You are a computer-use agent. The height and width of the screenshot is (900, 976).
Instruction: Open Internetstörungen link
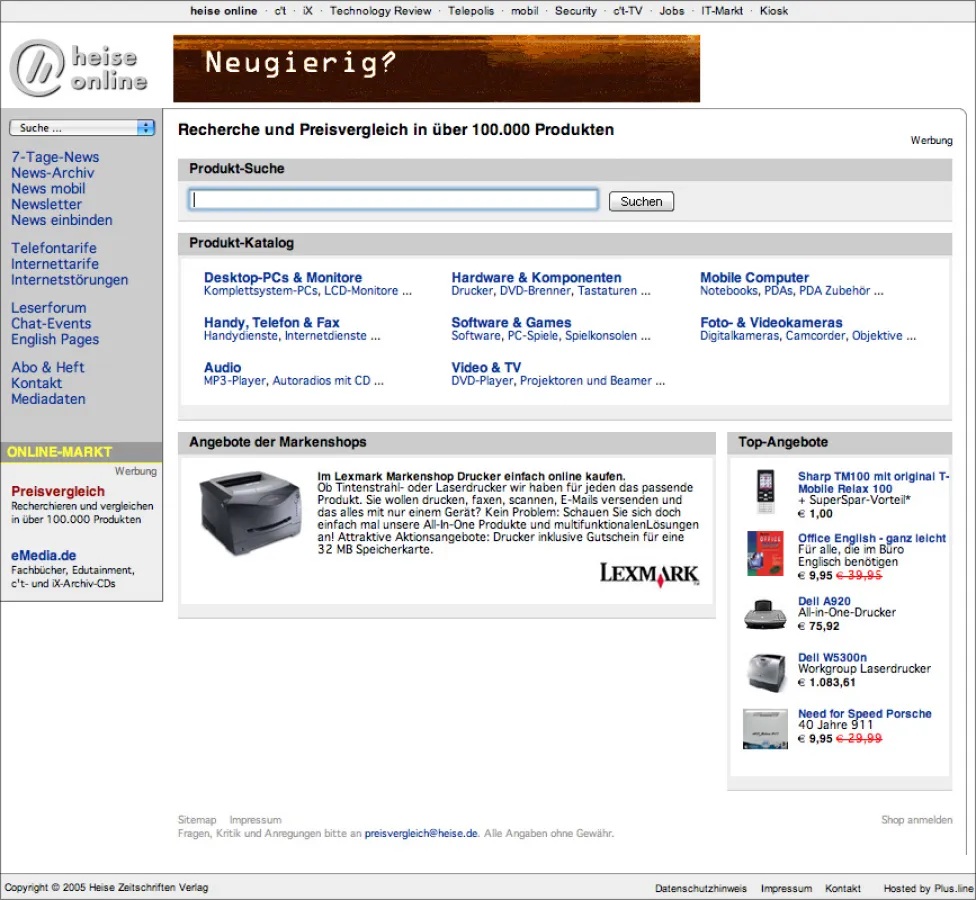69,280
